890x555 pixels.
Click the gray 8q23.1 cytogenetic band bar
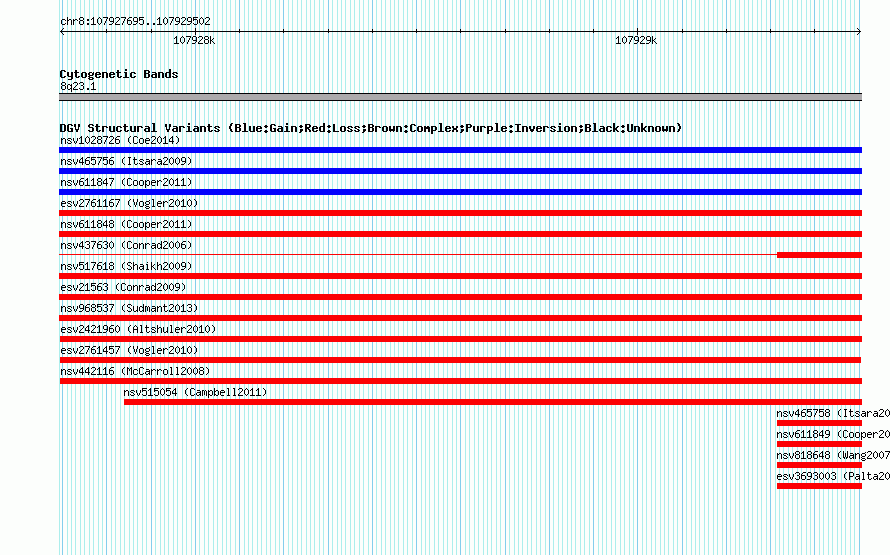(x=460, y=97)
